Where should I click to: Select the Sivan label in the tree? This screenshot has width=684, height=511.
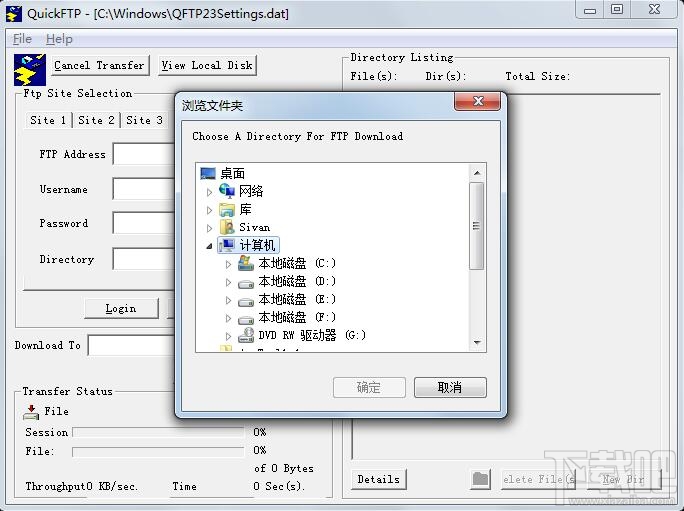(x=255, y=227)
